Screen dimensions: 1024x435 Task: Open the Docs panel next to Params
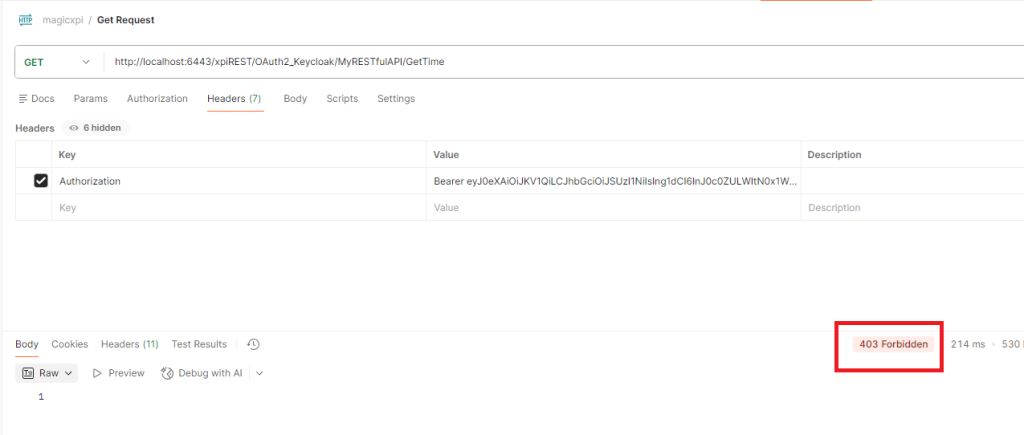[37, 99]
